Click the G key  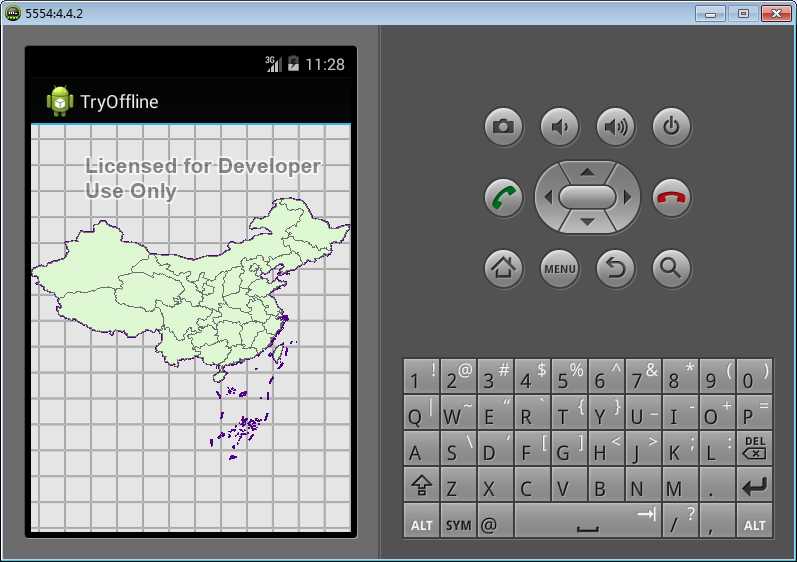[569, 448]
